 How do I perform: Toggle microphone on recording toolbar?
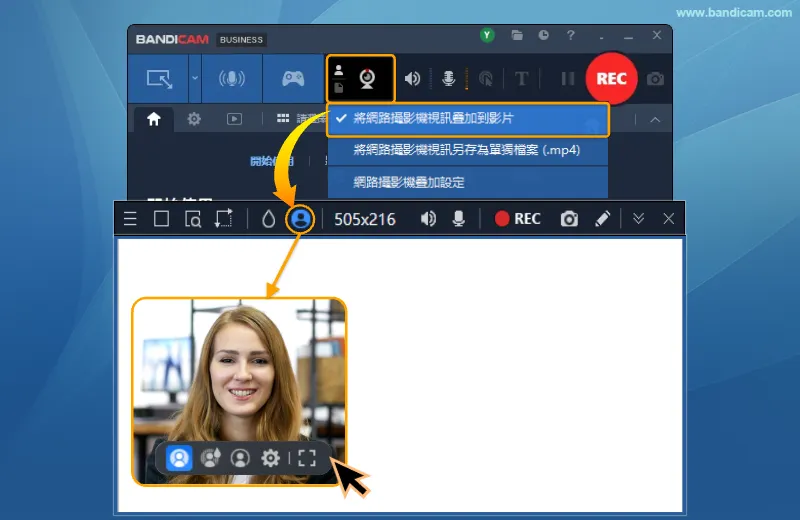(x=459, y=219)
